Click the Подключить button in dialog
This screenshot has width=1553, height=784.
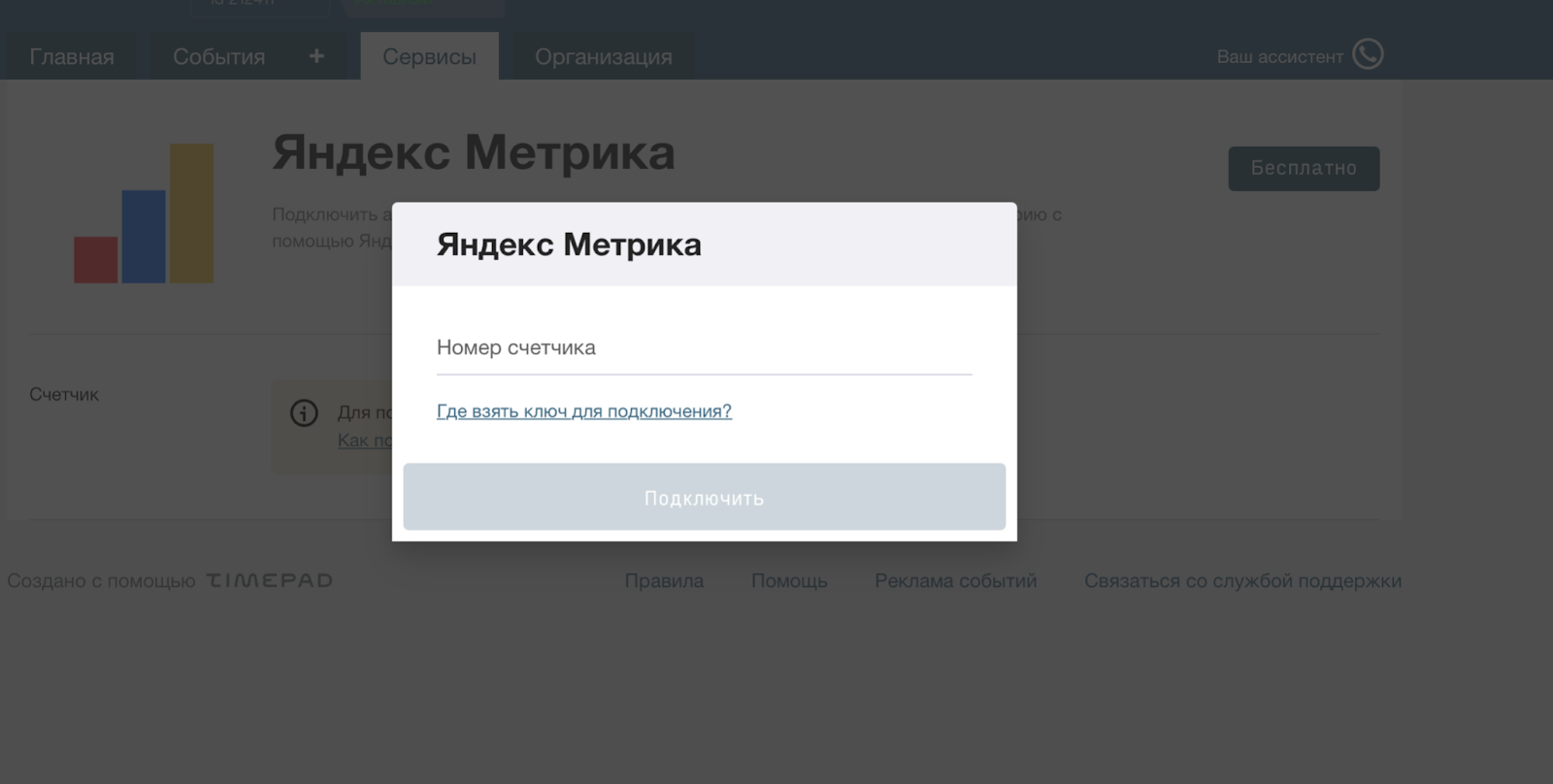pyautogui.click(x=704, y=497)
